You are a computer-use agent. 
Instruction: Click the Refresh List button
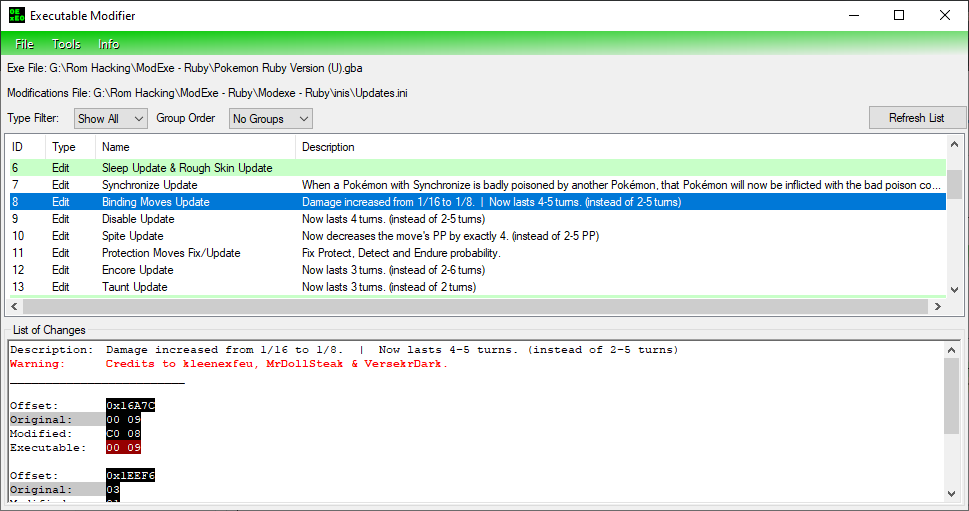pos(917,118)
